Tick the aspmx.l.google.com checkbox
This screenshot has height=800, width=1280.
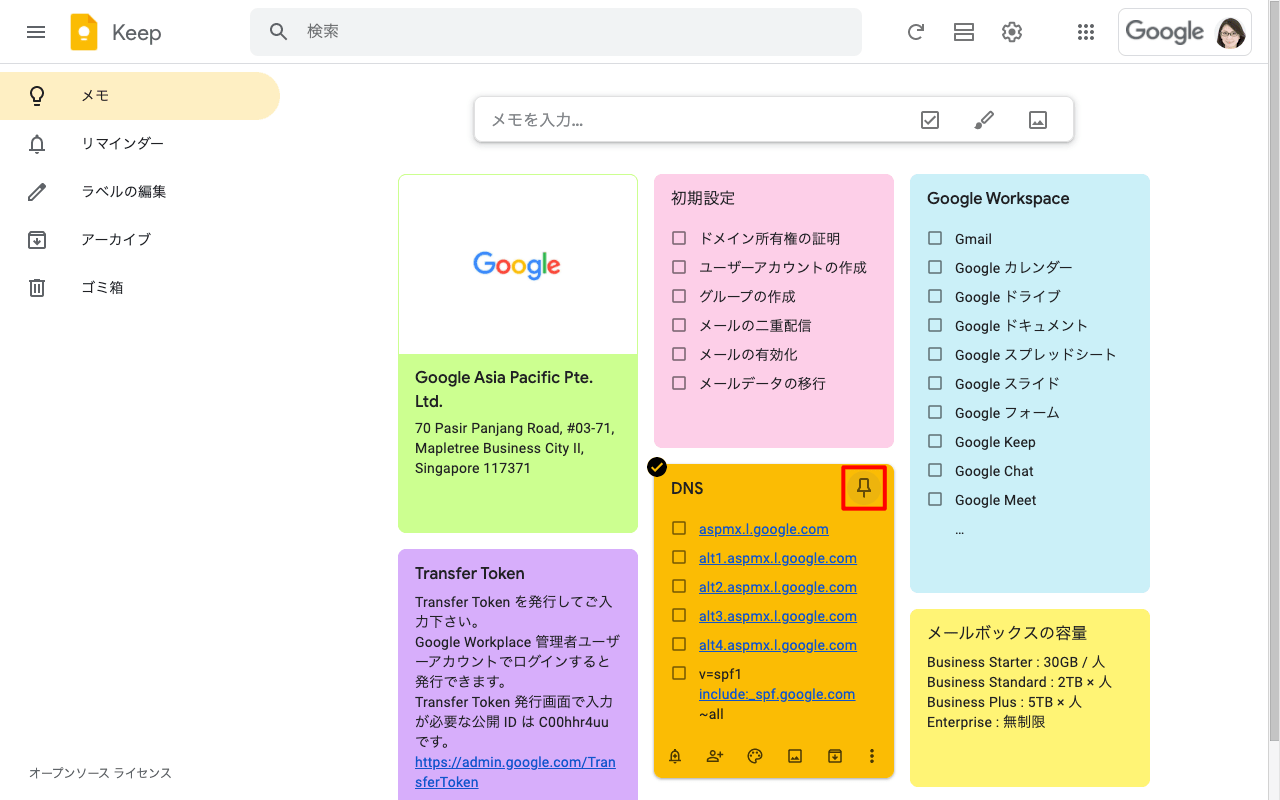click(679, 528)
